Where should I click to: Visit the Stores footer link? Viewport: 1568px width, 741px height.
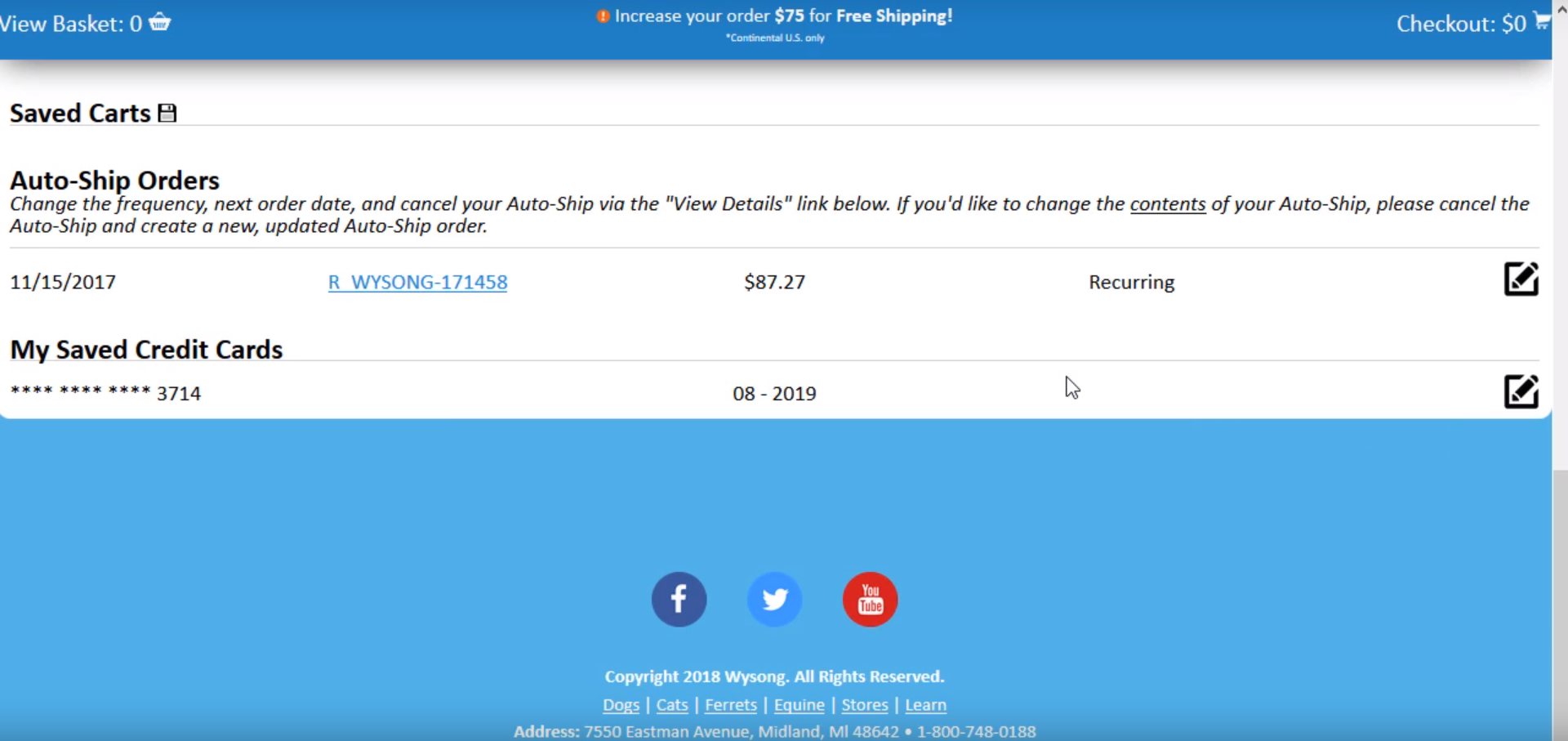865,704
